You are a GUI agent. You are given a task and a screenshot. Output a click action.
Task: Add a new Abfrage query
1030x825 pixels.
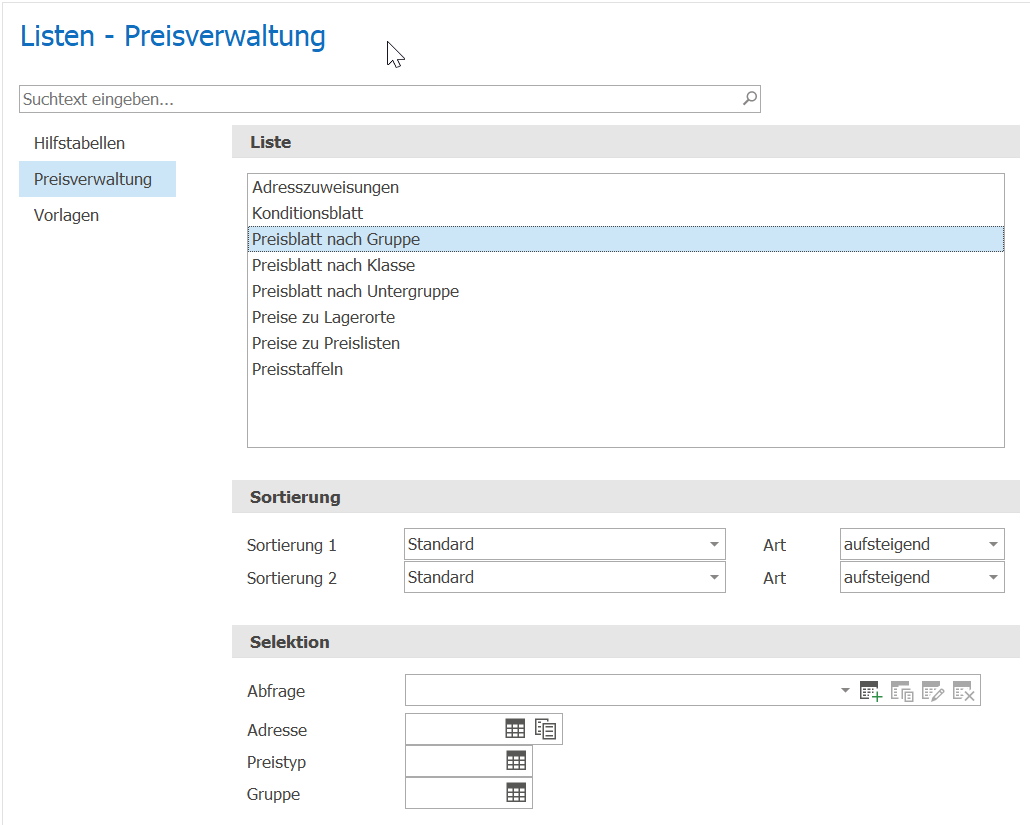click(x=870, y=691)
